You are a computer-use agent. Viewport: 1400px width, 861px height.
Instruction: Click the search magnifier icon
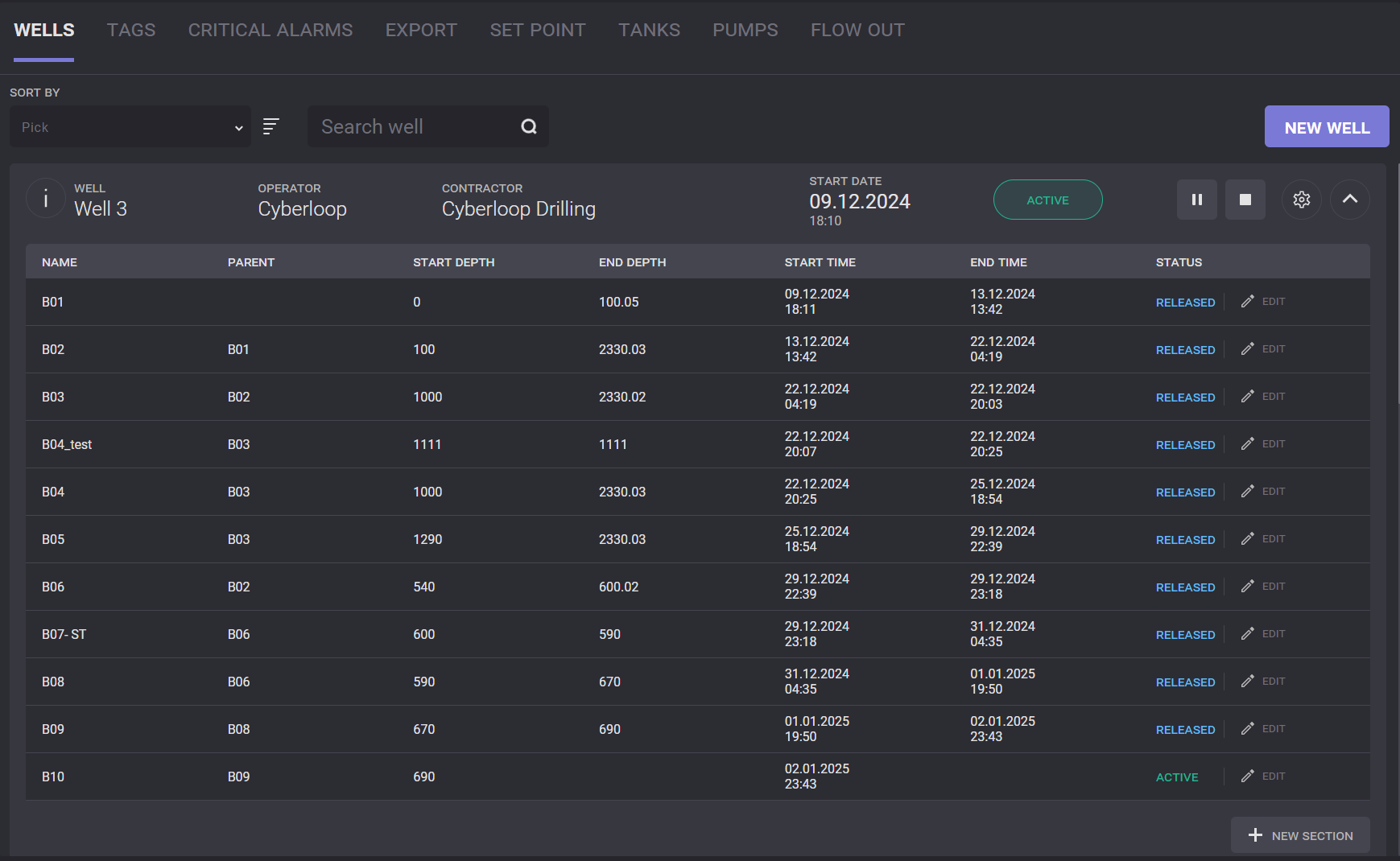tap(528, 126)
